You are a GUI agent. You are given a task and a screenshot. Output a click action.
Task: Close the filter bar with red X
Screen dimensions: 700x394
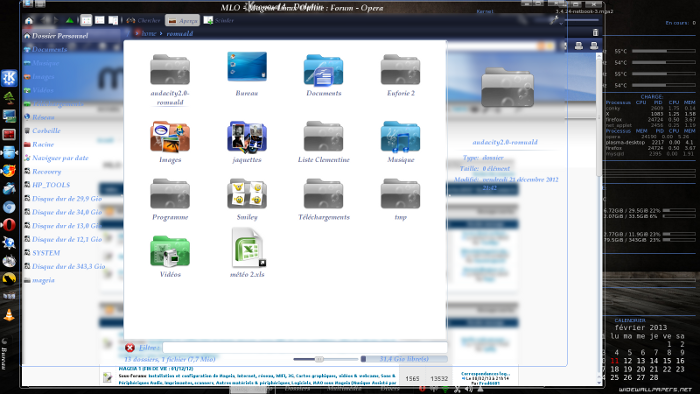(130, 348)
